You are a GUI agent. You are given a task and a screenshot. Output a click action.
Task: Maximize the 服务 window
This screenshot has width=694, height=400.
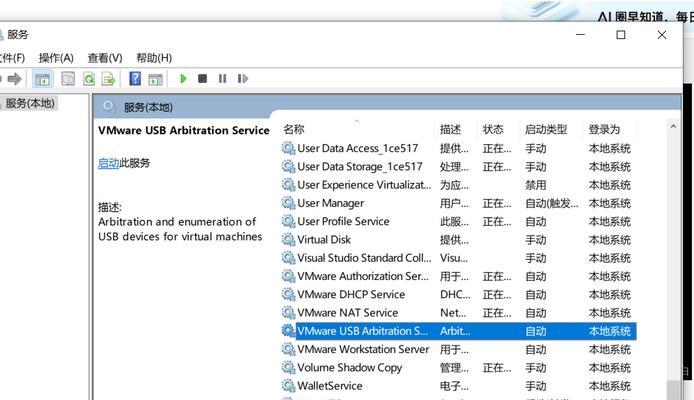pyautogui.click(x=621, y=35)
